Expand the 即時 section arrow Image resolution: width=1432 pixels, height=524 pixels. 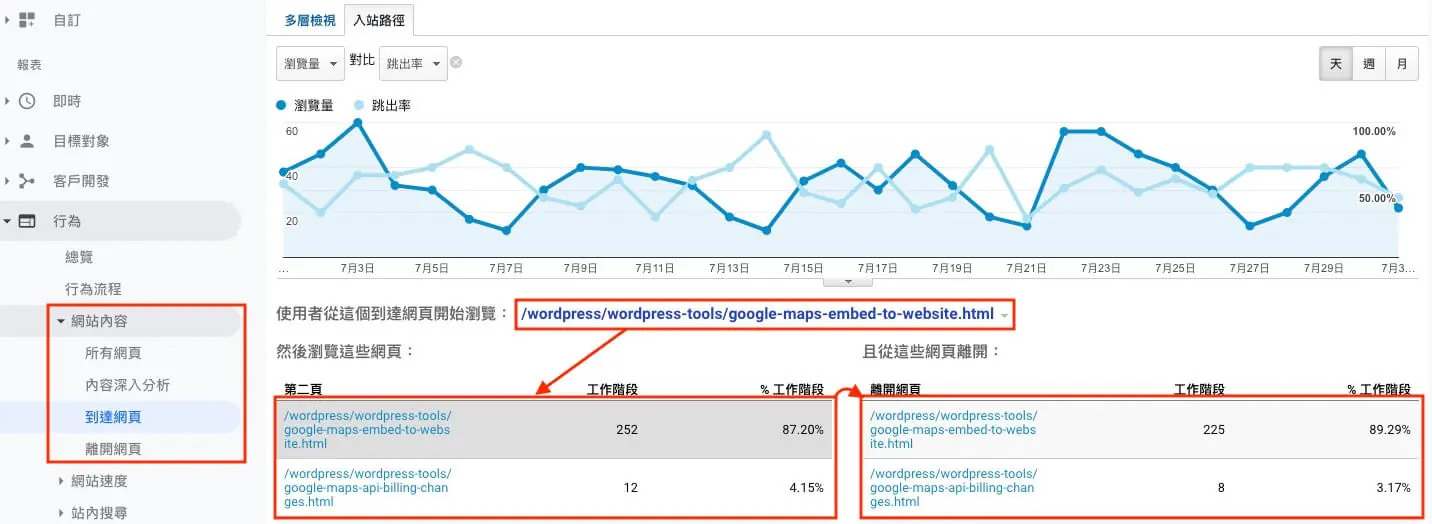pos(7,101)
